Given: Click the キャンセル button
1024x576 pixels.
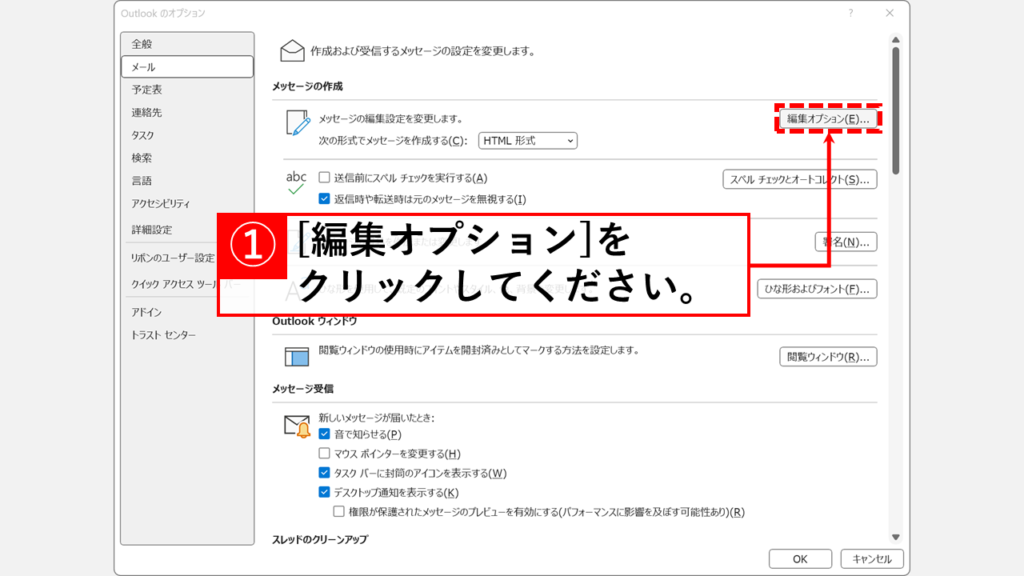Looking at the screenshot, I should pos(872,559).
